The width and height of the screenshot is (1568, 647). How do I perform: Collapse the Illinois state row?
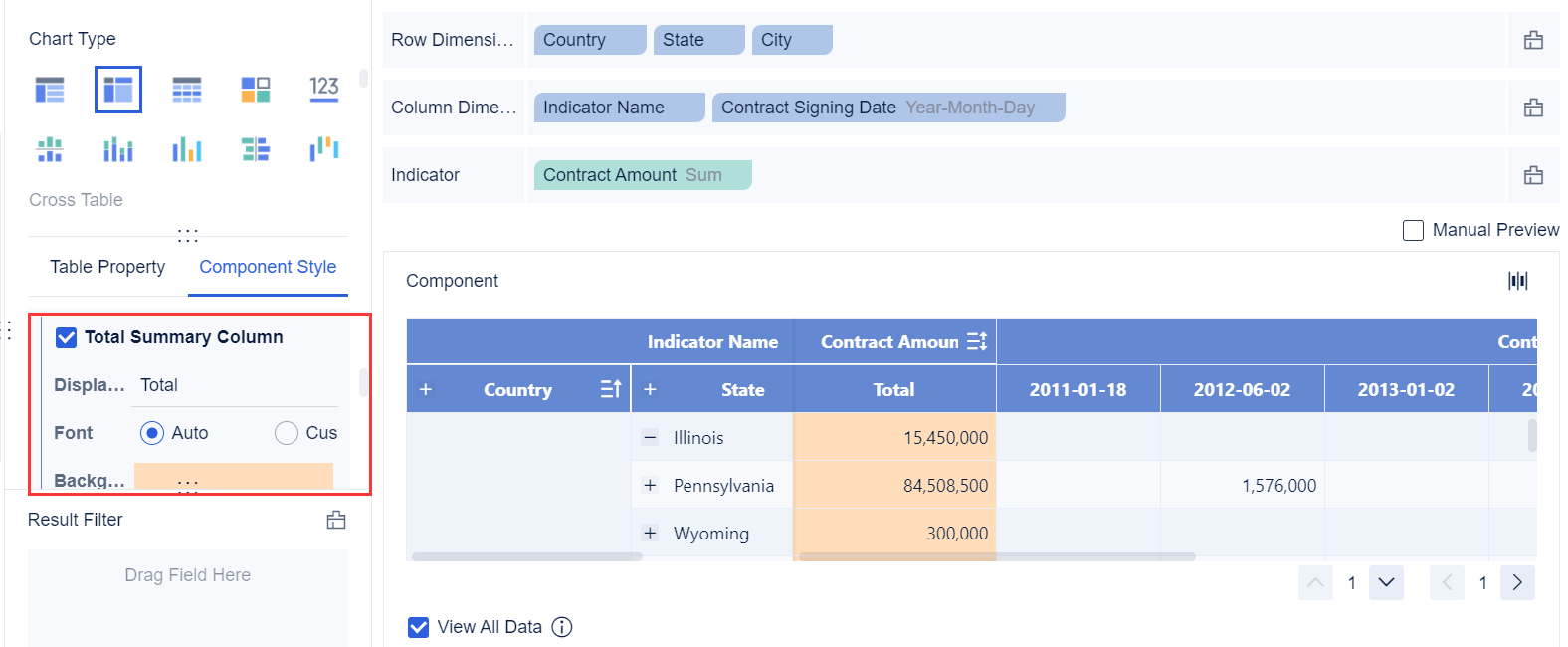point(650,437)
